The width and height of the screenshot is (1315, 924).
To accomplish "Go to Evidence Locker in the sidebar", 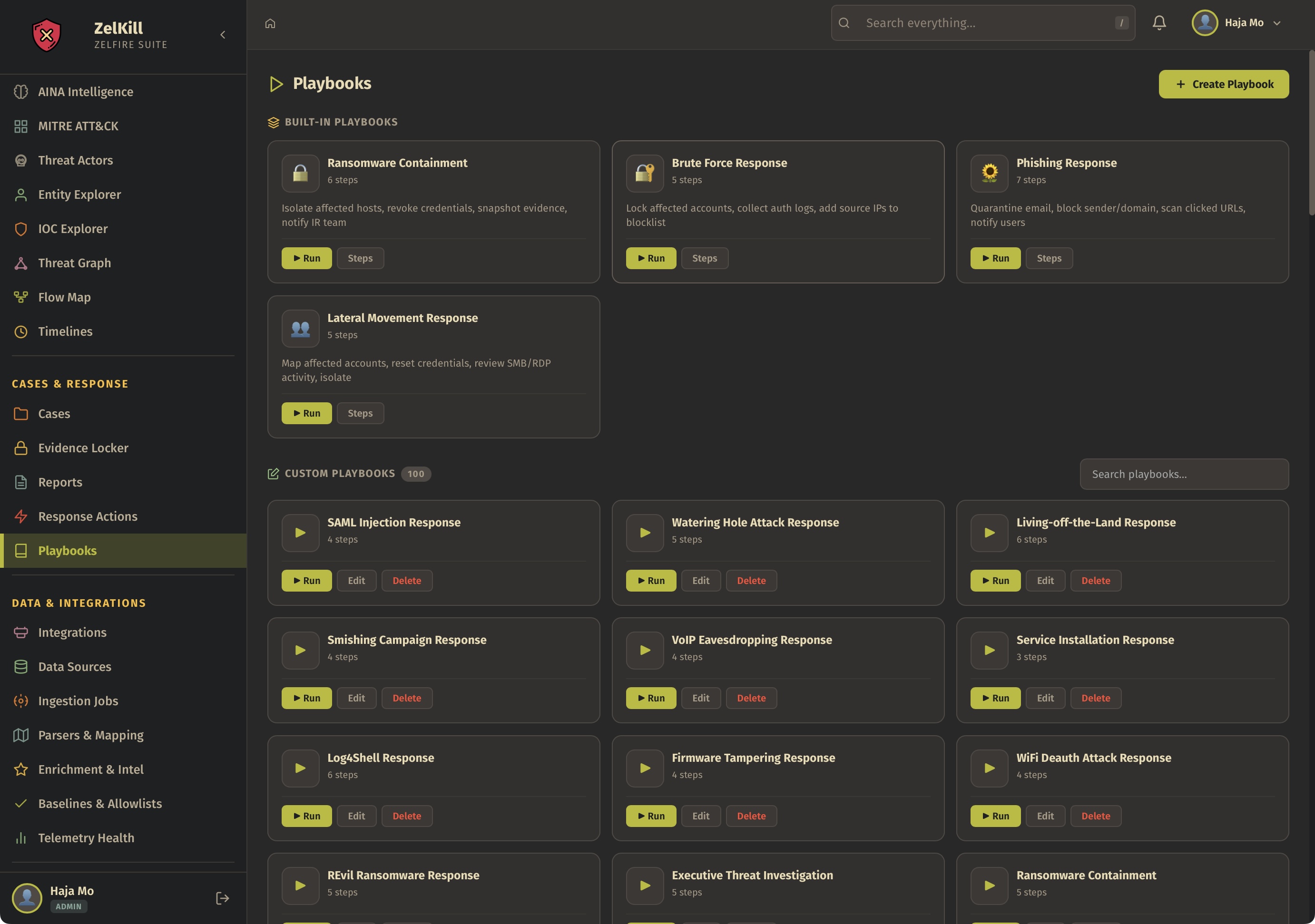I will pos(83,448).
